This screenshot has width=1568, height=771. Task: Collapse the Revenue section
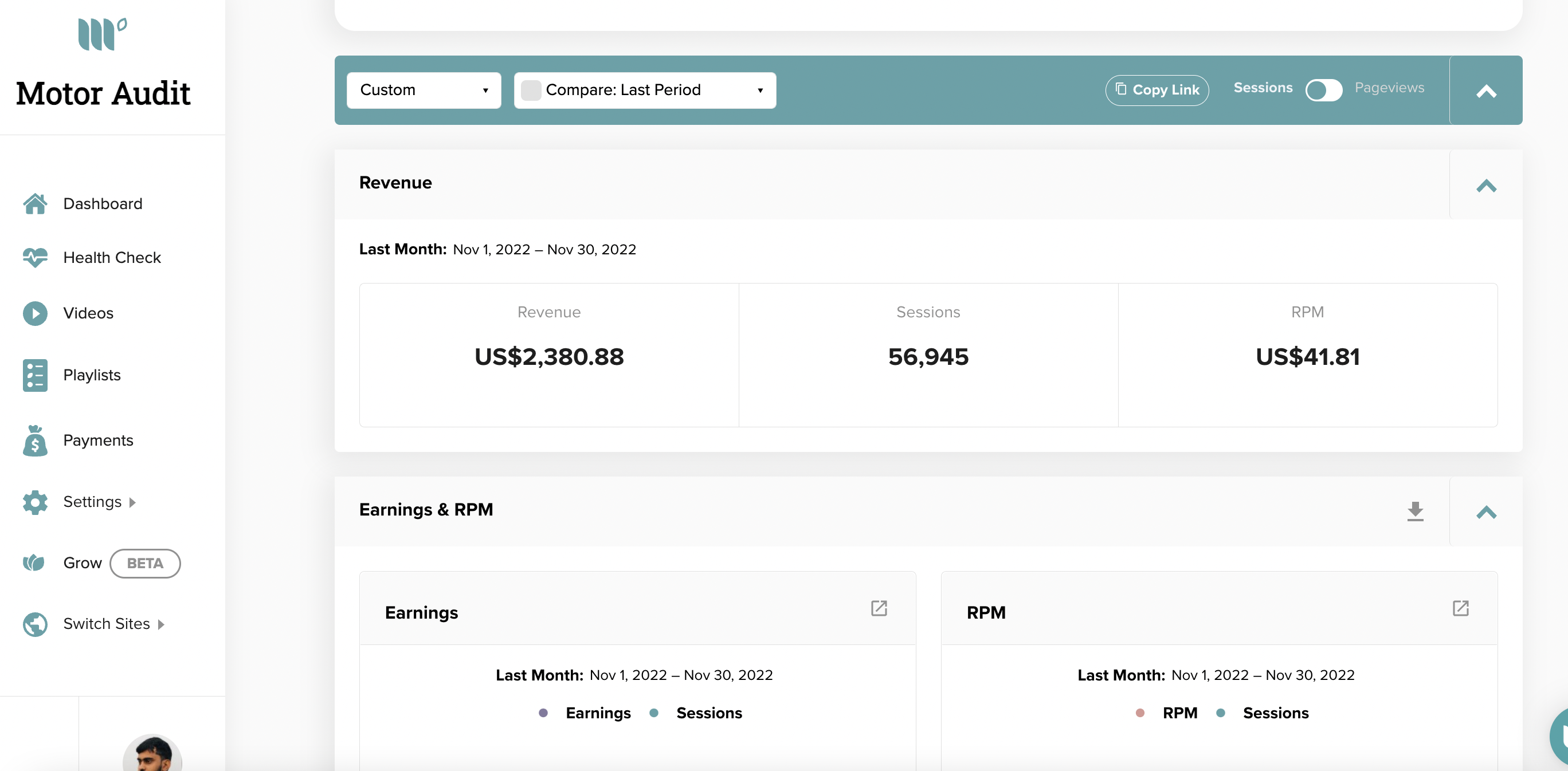click(x=1486, y=185)
